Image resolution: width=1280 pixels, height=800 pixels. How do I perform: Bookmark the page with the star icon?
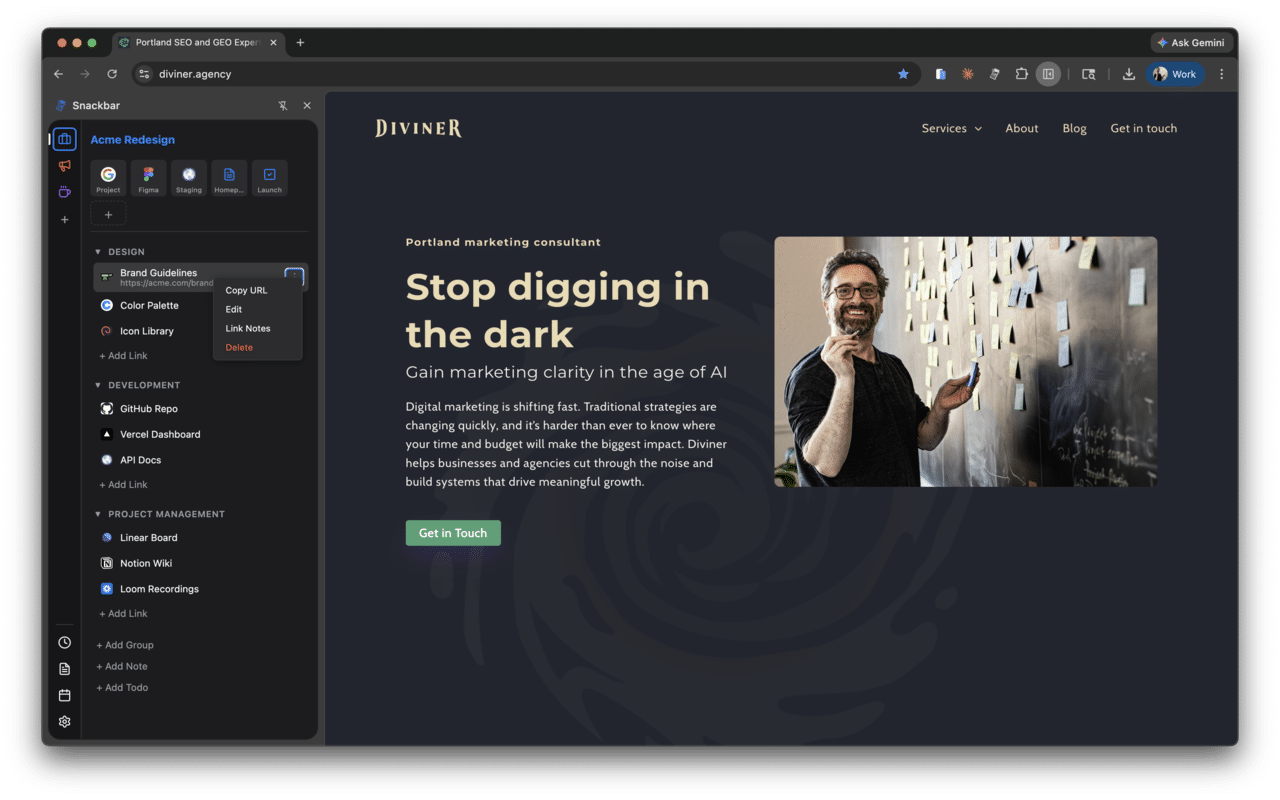click(x=903, y=74)
